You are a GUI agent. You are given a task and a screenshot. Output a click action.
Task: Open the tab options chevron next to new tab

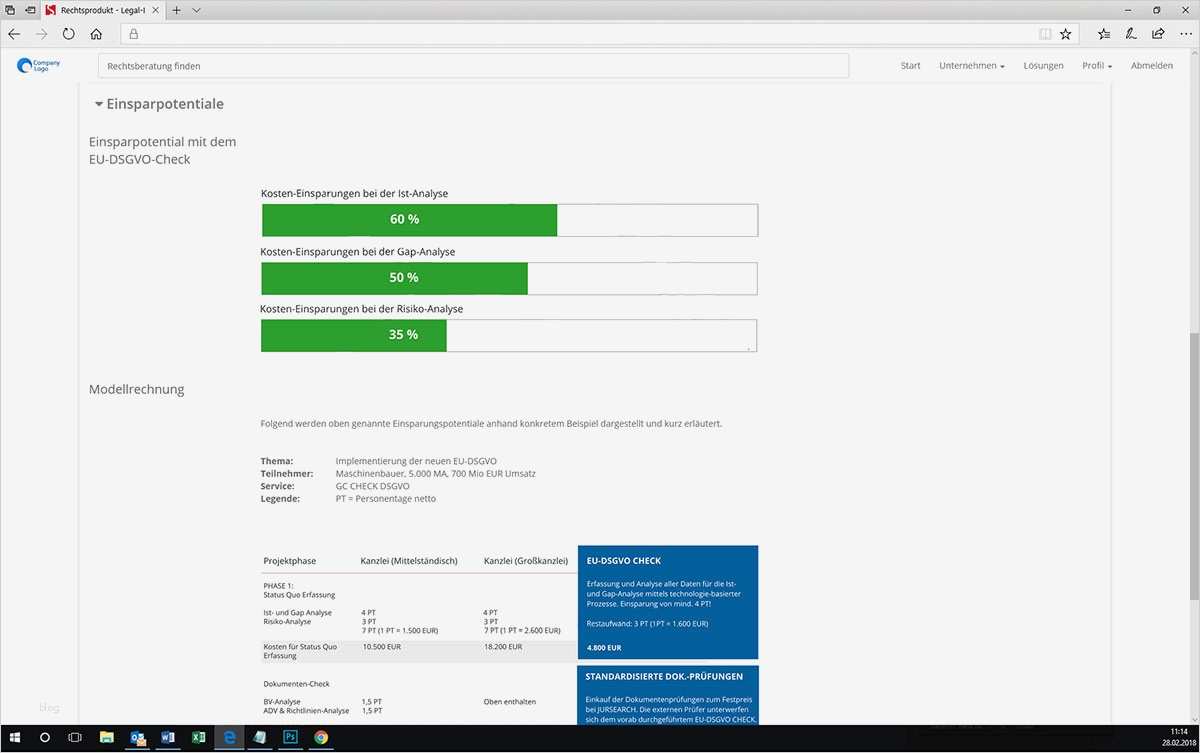(x=194, y=10)
